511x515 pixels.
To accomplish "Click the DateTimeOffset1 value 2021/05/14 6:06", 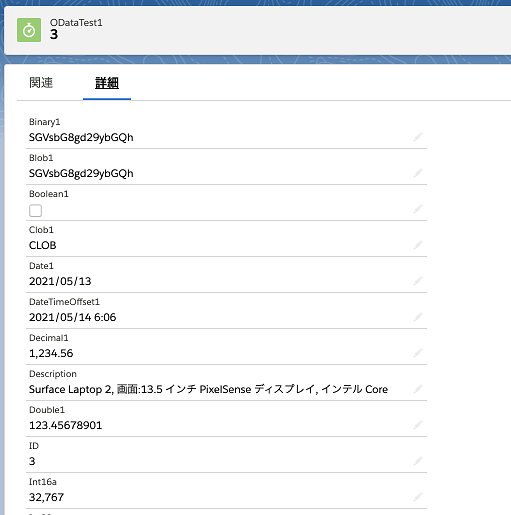I will (x=72, y=317).
